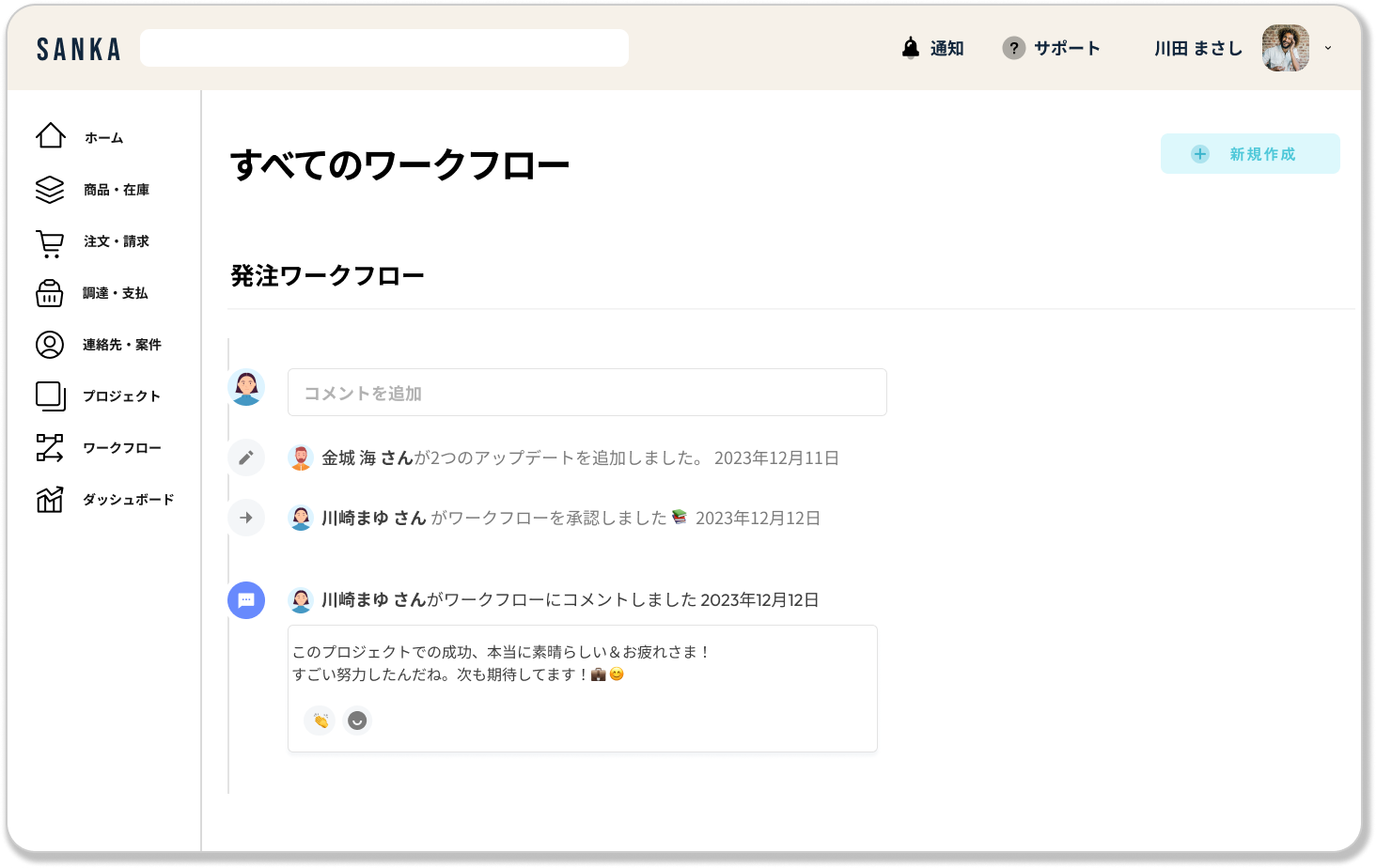1376x868 pixels.
Task: Click the books emoji after 承認しました
Action: tap(680, 517)
